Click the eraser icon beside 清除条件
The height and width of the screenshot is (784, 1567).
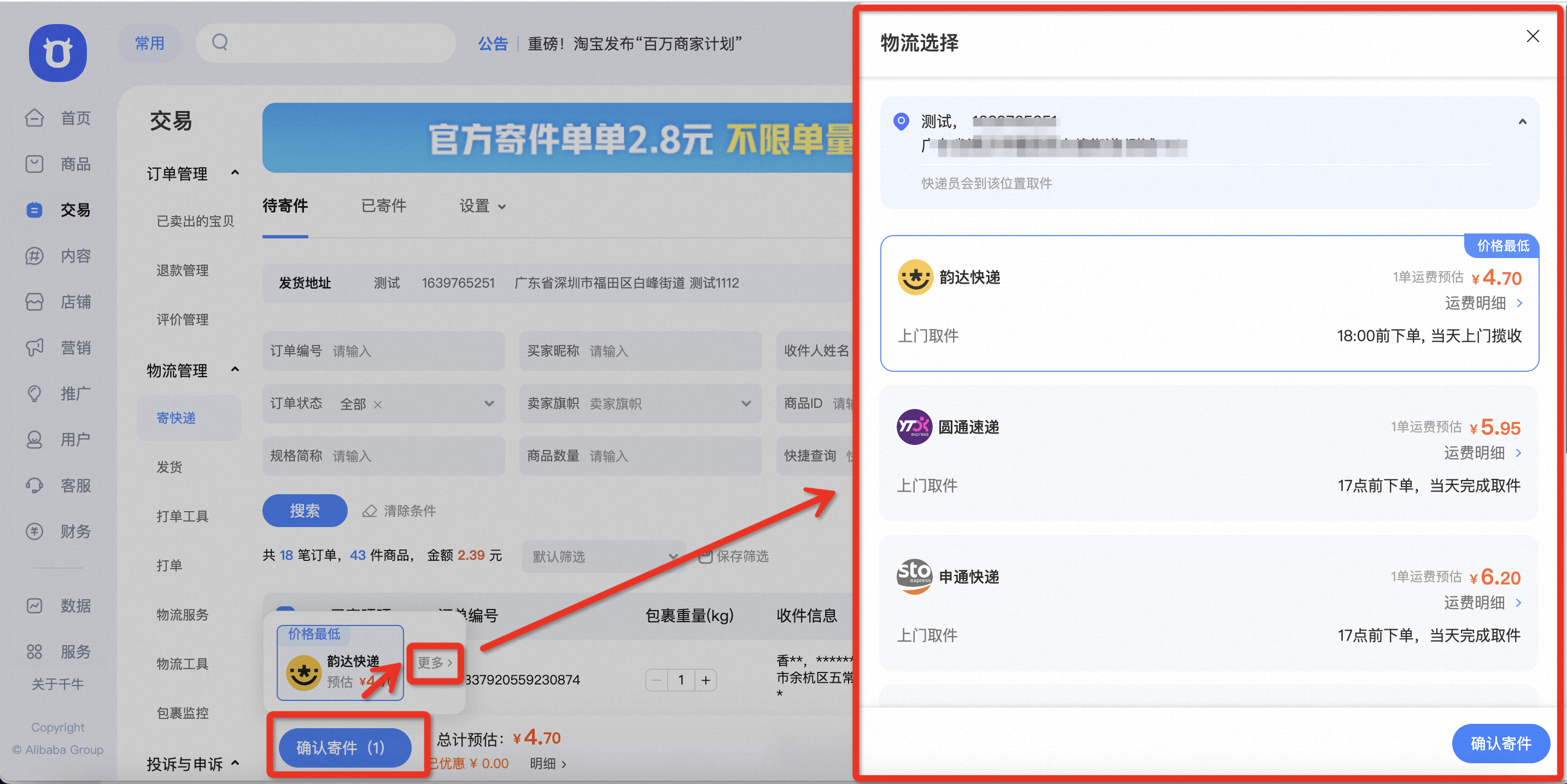[369, 511]
